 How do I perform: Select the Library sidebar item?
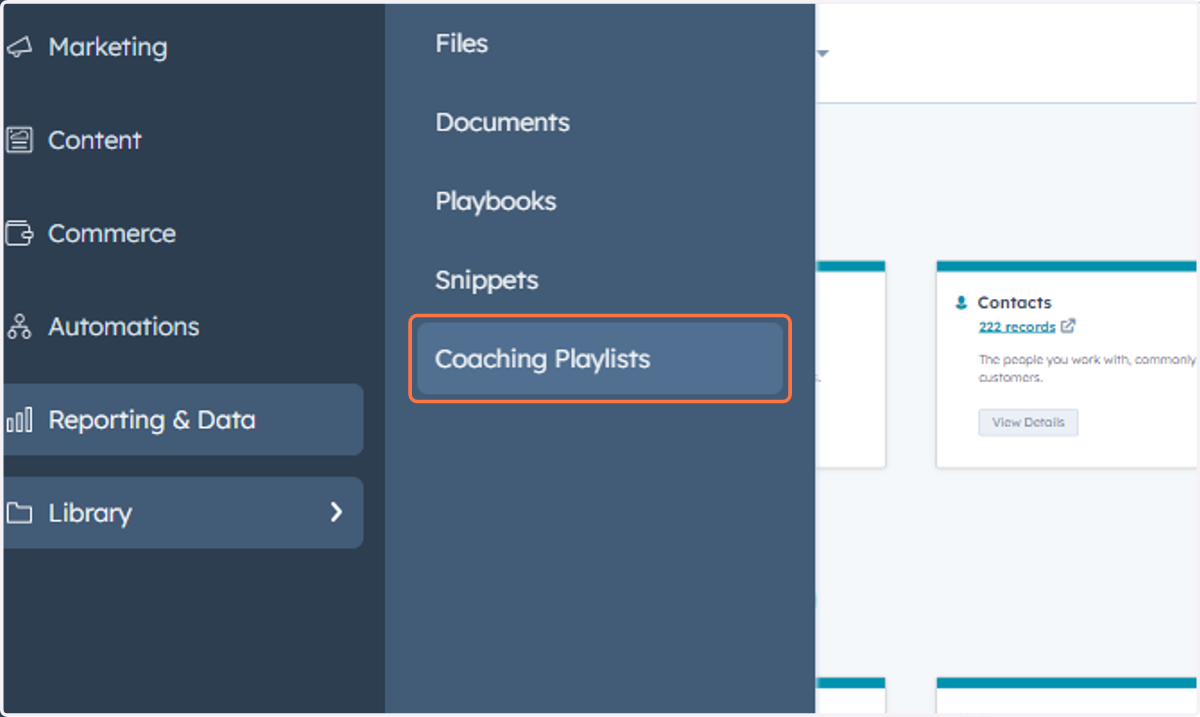(183, 513)
